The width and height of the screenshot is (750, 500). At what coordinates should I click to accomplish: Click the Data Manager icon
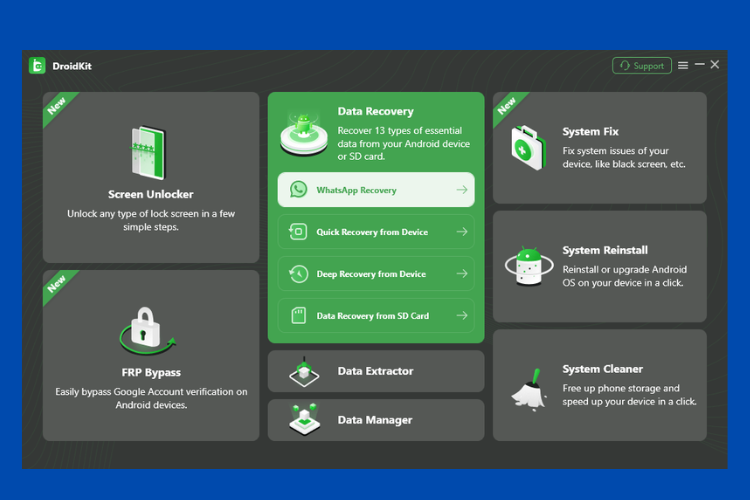(305, 420)
